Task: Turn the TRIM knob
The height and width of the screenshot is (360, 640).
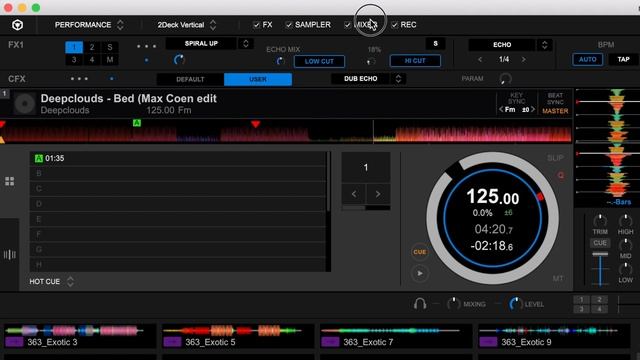Action: [x=600, y=221]
